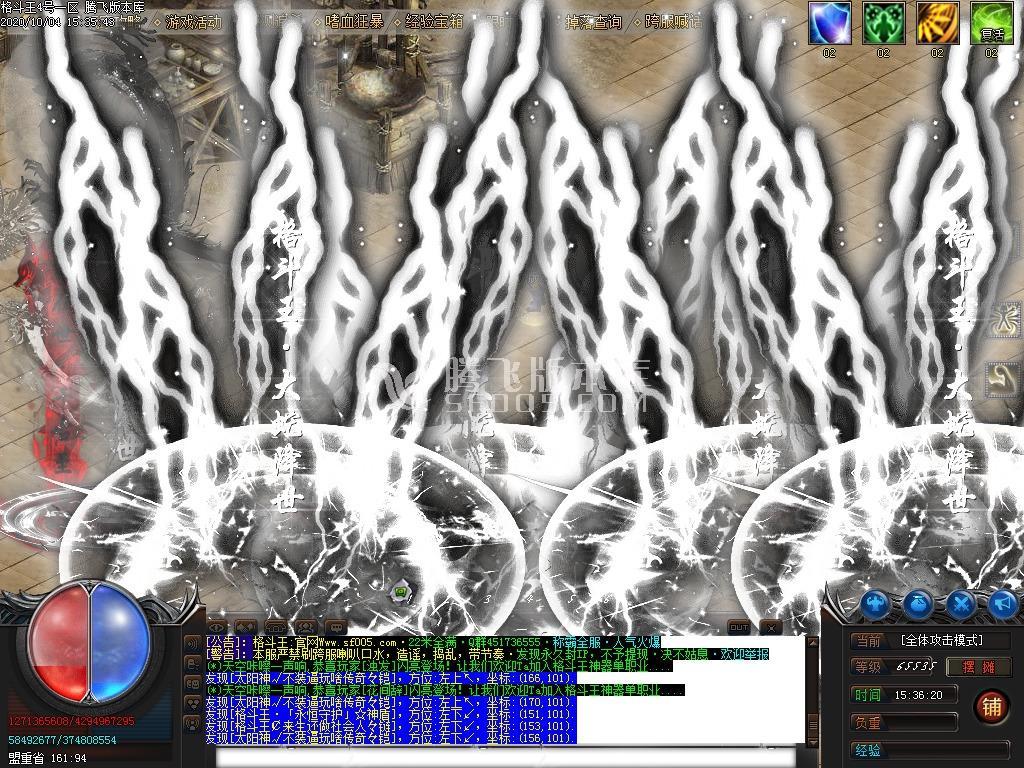Image resolution: width=1024 pixels, height=768 pixels.
Task: Click the chat scrollbar up arrow
Action: [x=812, y=643]
